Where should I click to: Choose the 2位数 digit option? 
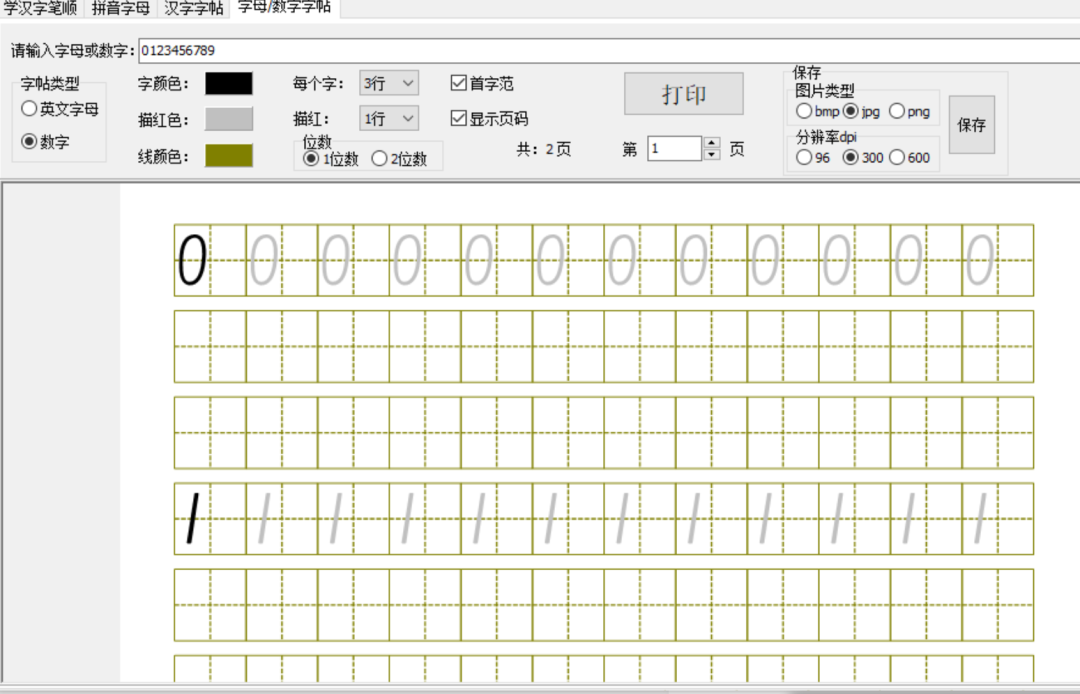(399, 159)
